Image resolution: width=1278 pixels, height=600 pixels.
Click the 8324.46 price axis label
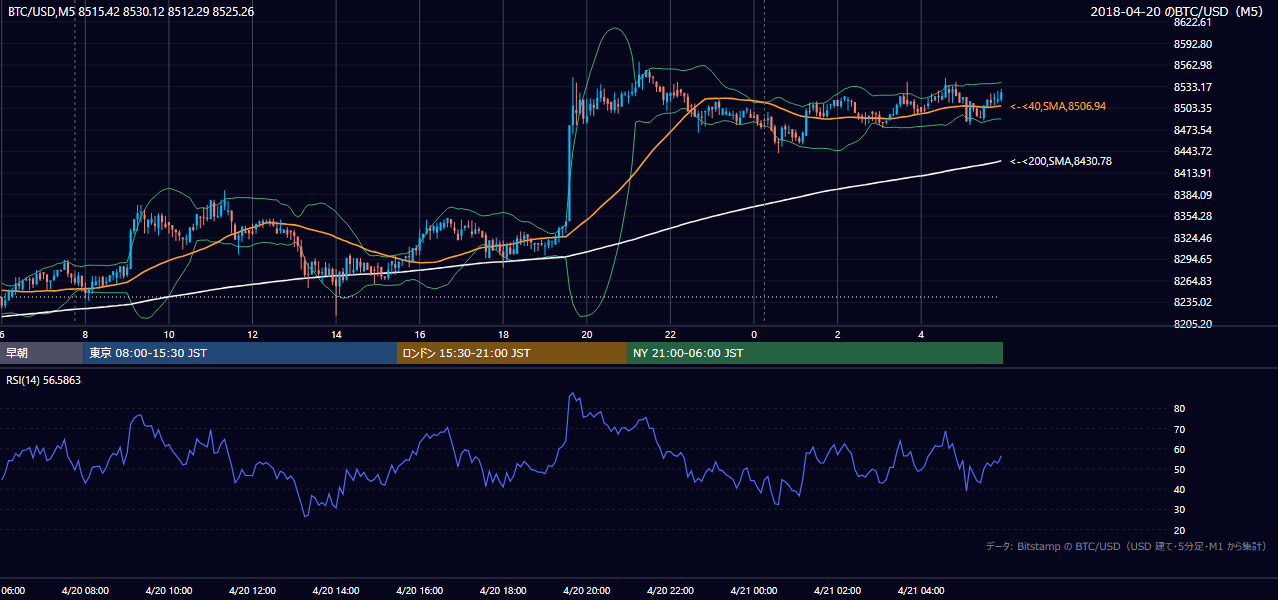1193,238
